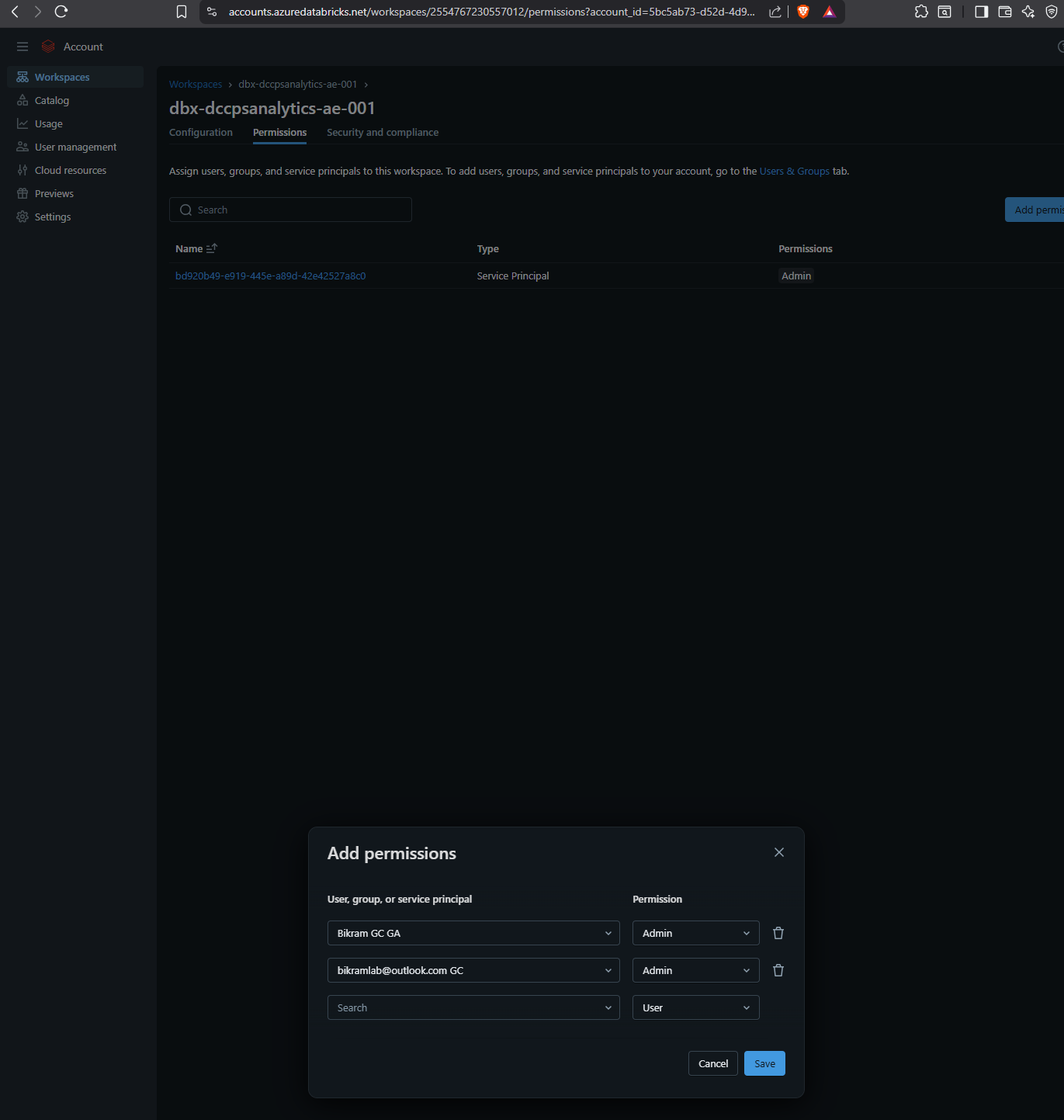Save the new permissions
1064x1120 pixels.
pos(764,1063)
